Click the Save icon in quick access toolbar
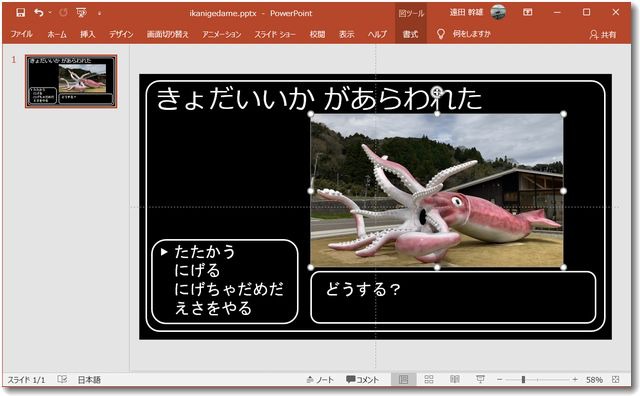The image size is (640, 396). click(x=20, y=13)
